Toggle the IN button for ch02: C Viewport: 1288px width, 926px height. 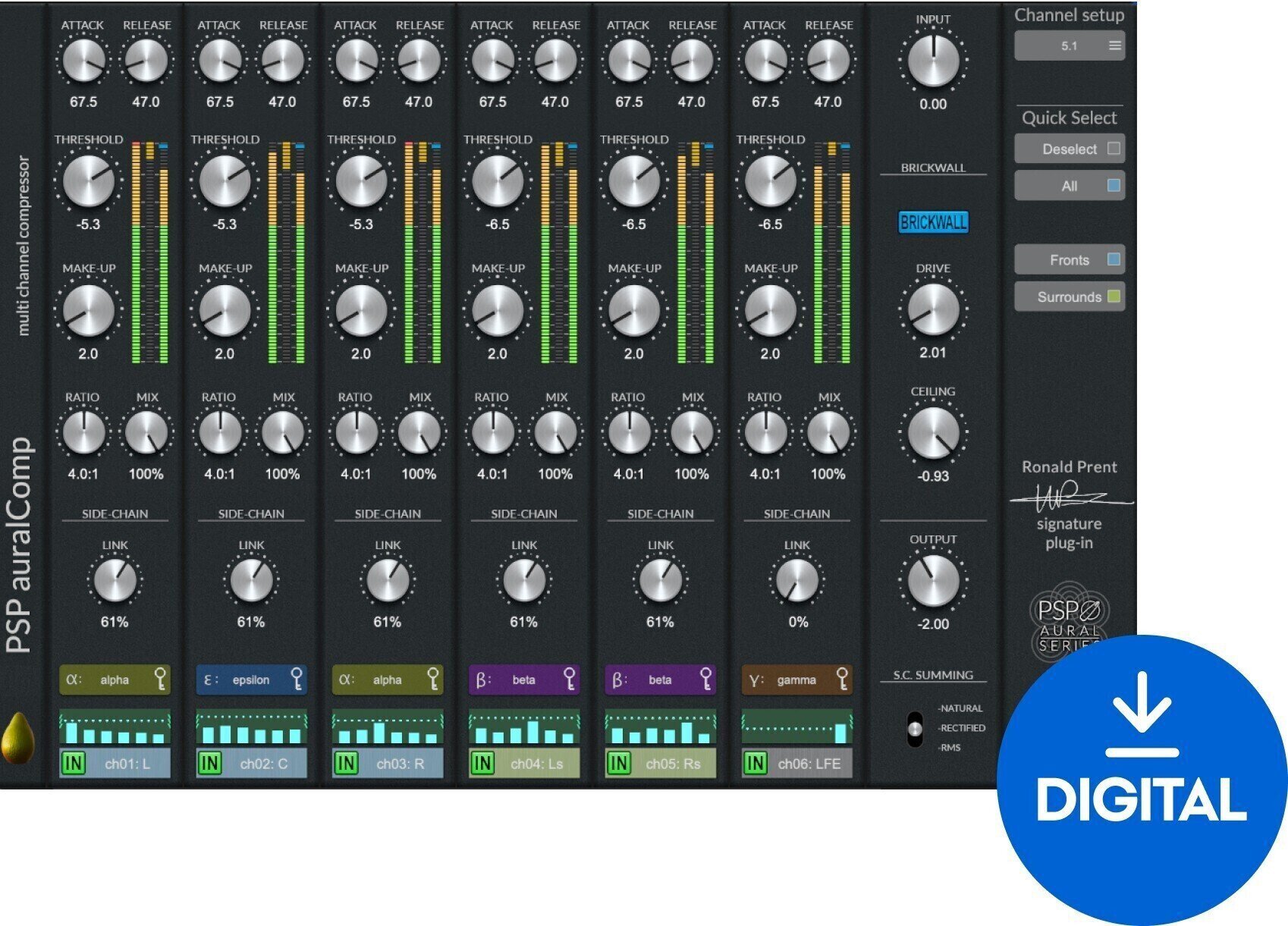[210, 763]
